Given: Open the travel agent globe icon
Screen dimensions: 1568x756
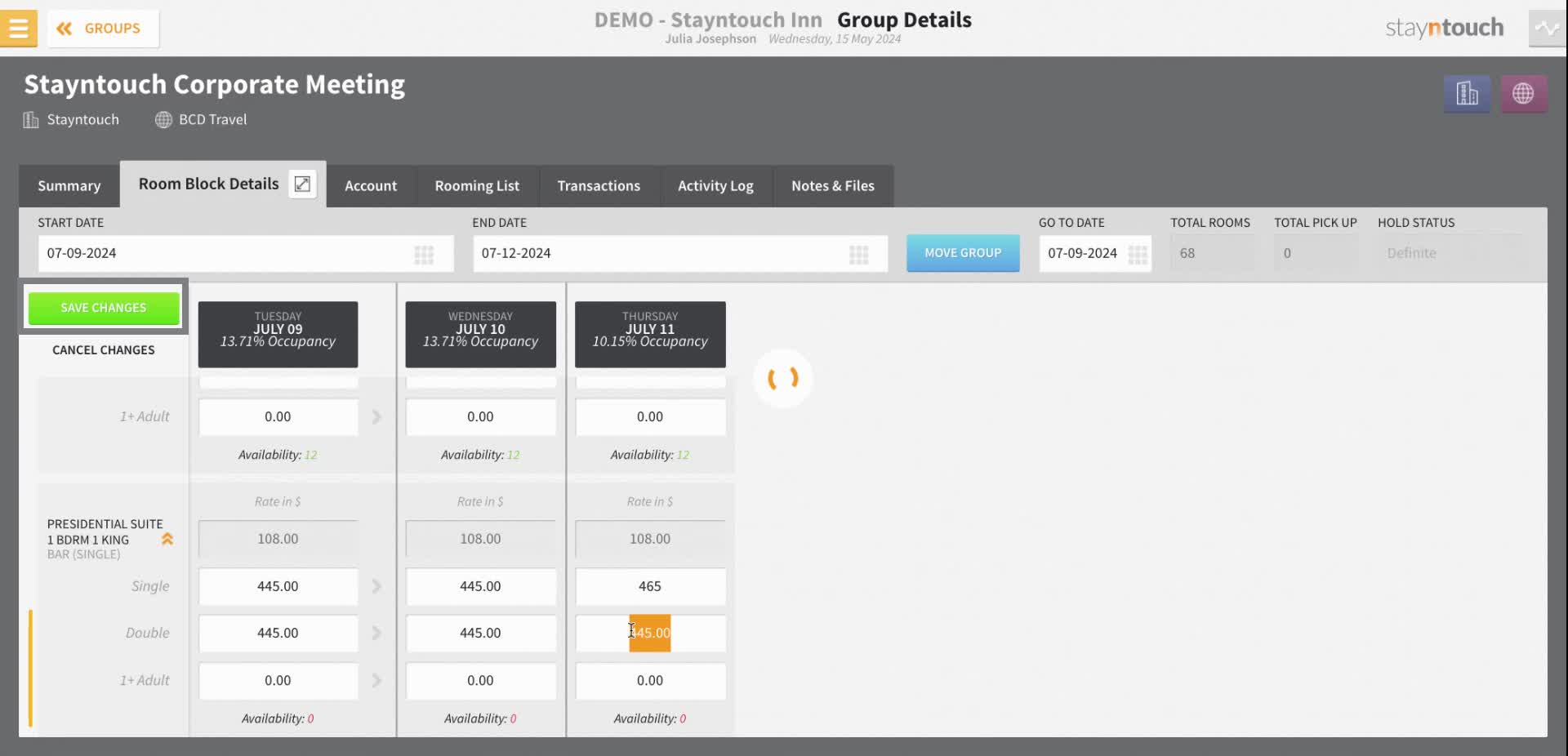Looking at the screenshot, I should 1523,94.
